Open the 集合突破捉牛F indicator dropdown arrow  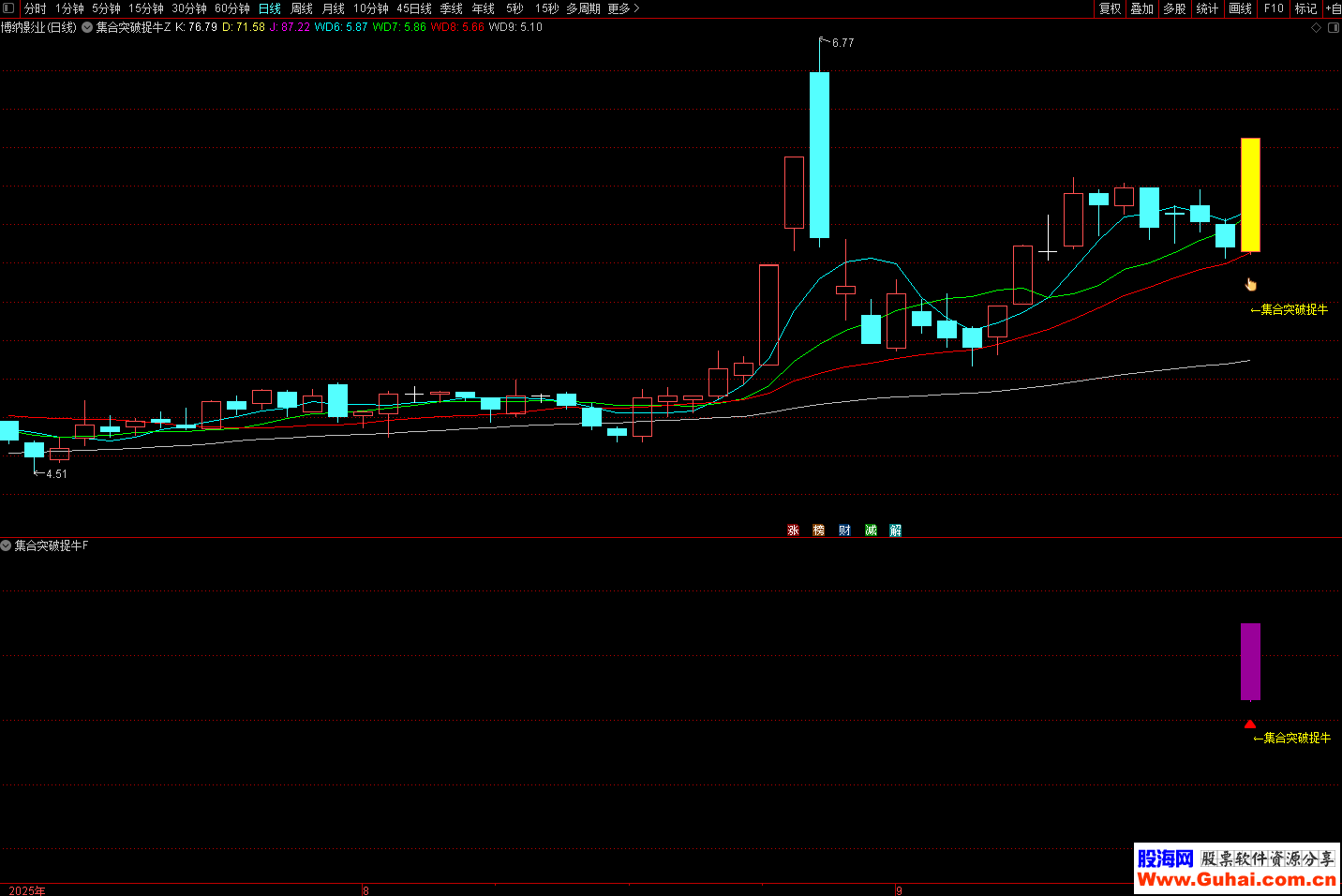point(6,545)
